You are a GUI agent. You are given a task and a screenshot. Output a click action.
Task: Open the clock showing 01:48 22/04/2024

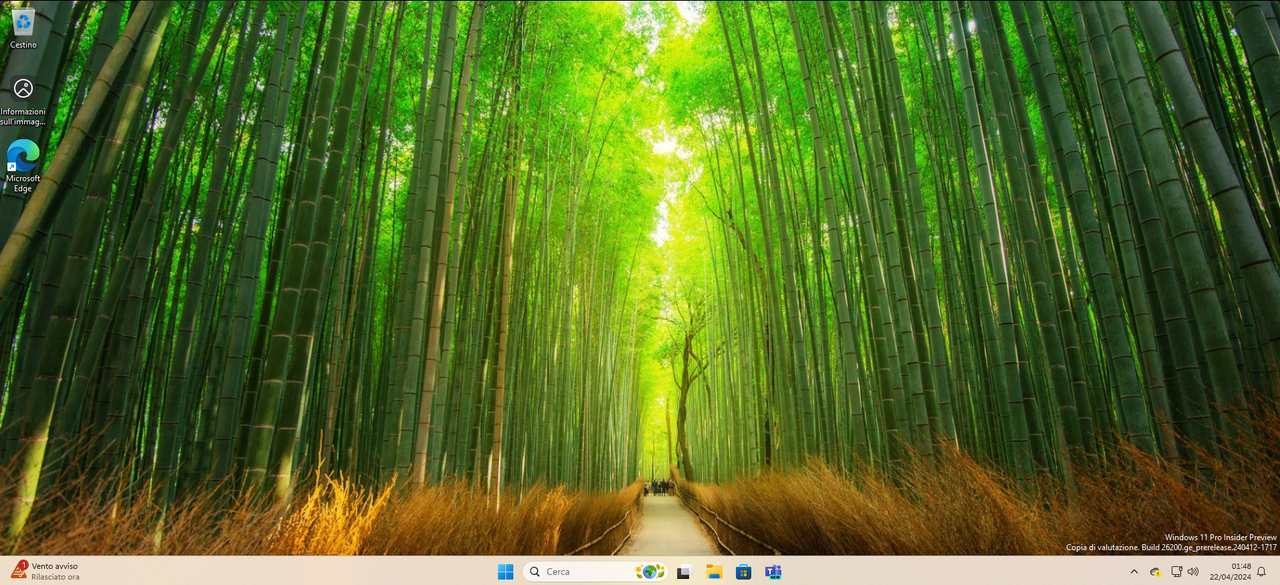point(1230,572)
